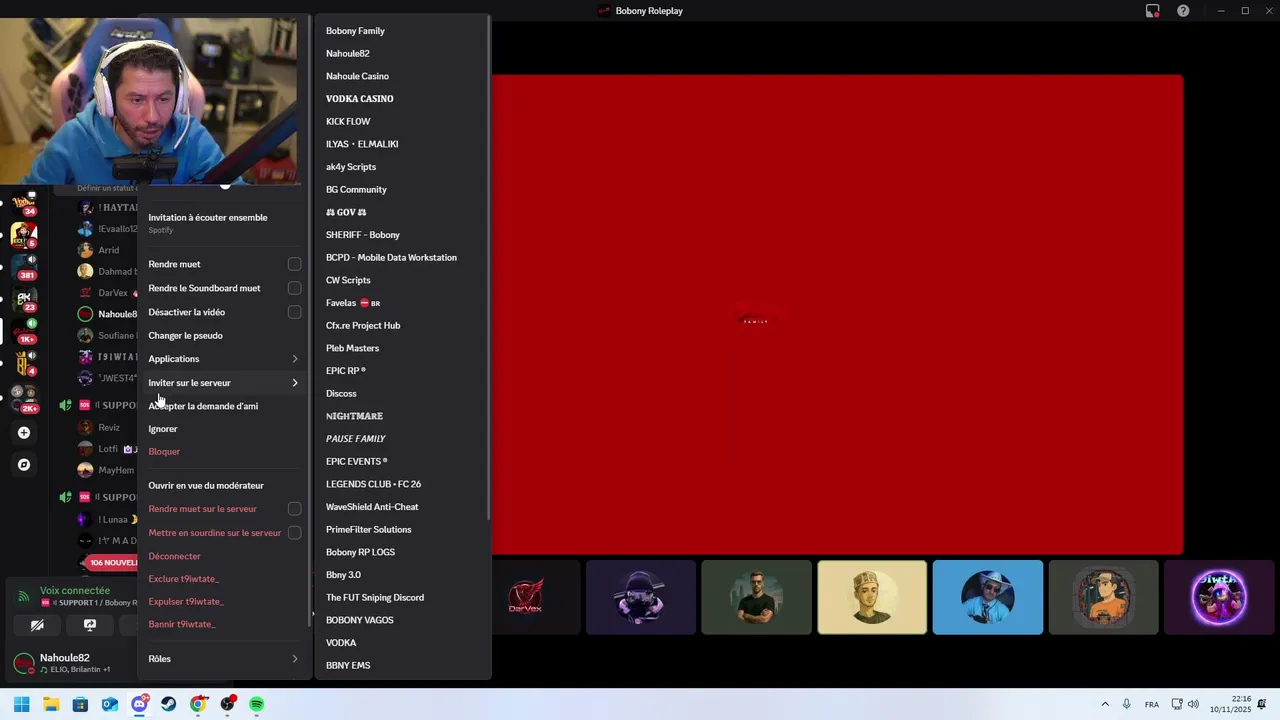The width and height of the screenshot is (1280, 720).
Task: Open Spotify from taskbar
Action: tap(257, 704)
